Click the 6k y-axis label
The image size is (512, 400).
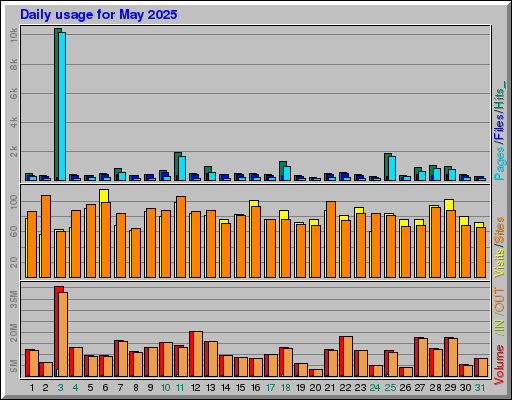pyautogui.click(x=13, y=94)
